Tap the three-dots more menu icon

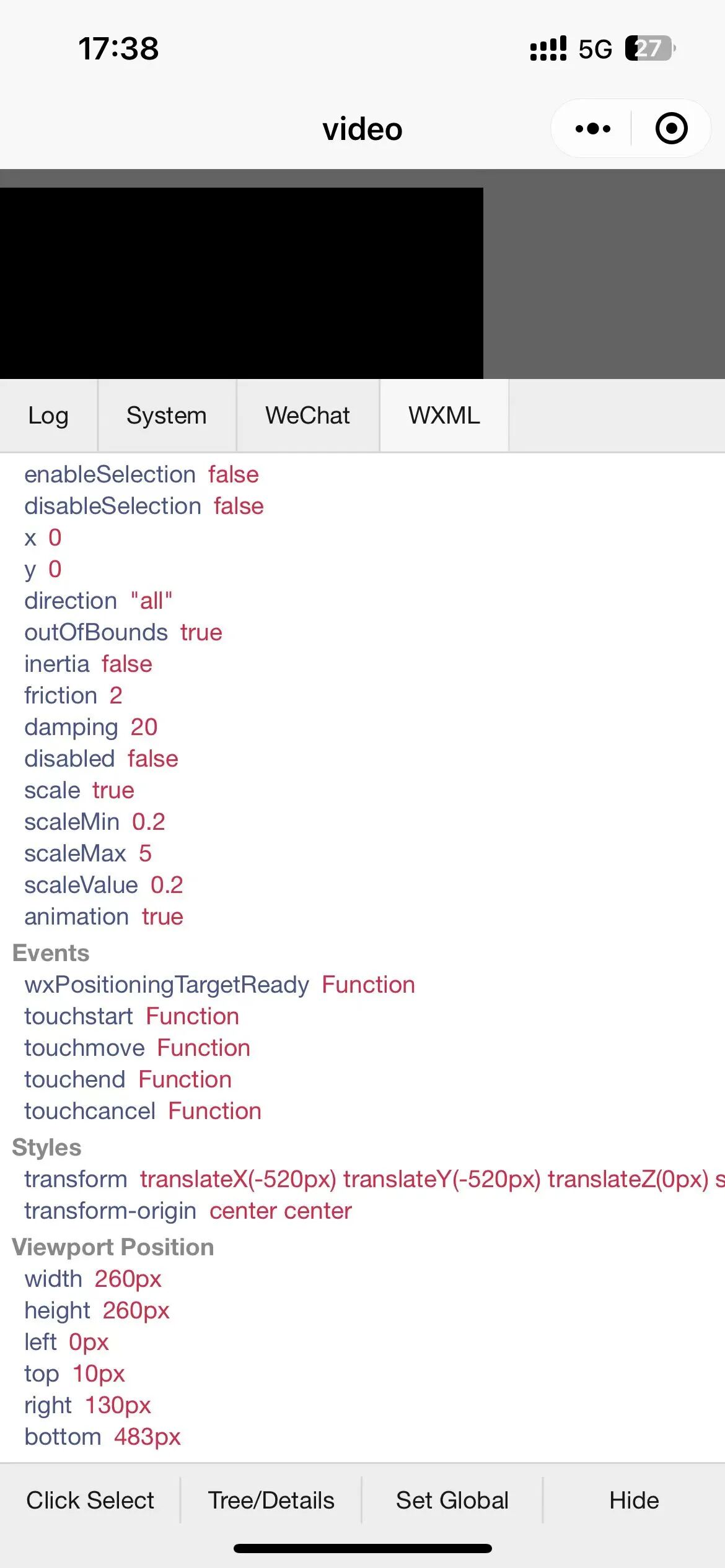592,129
